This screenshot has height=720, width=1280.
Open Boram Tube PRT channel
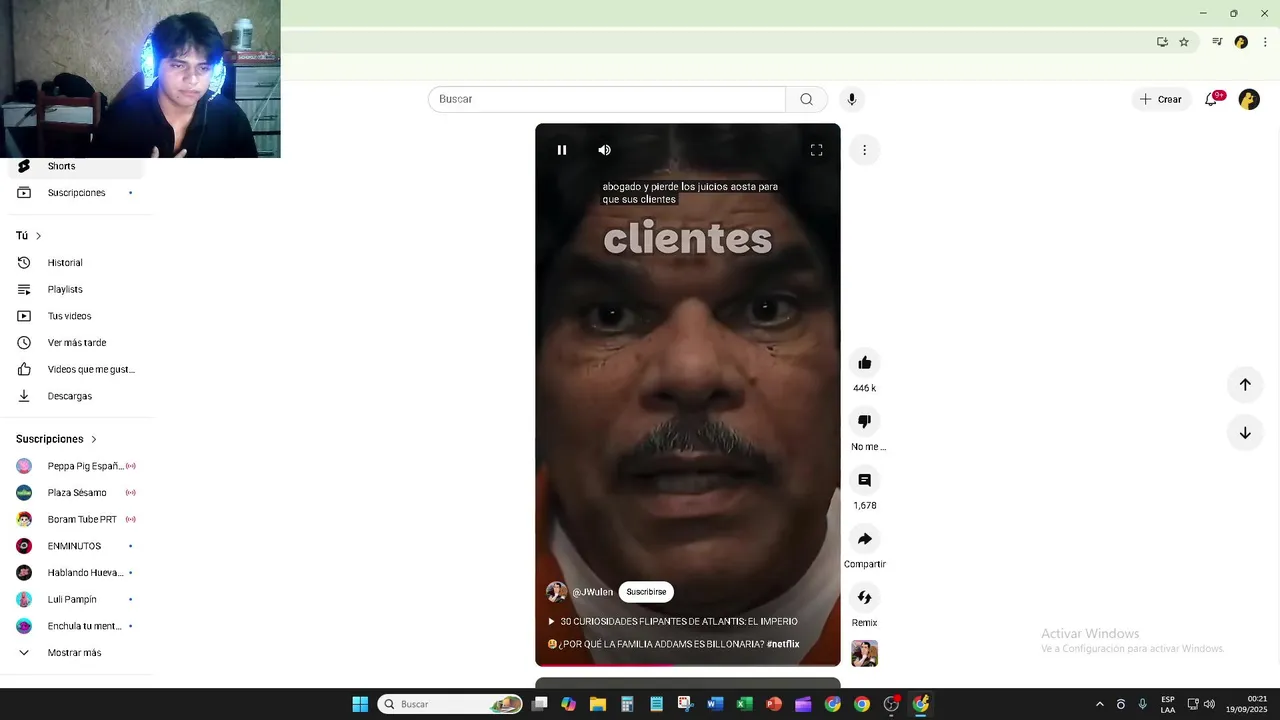click(76, 519)
